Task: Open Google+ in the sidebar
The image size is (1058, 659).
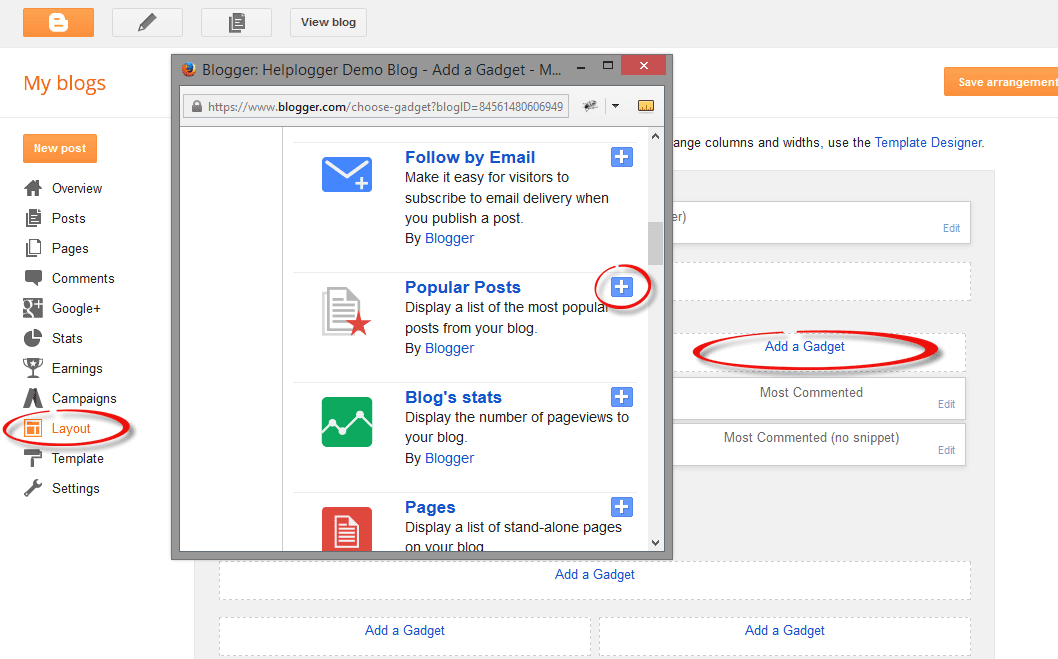Action: pyautogui.click(x=76, y=308)
